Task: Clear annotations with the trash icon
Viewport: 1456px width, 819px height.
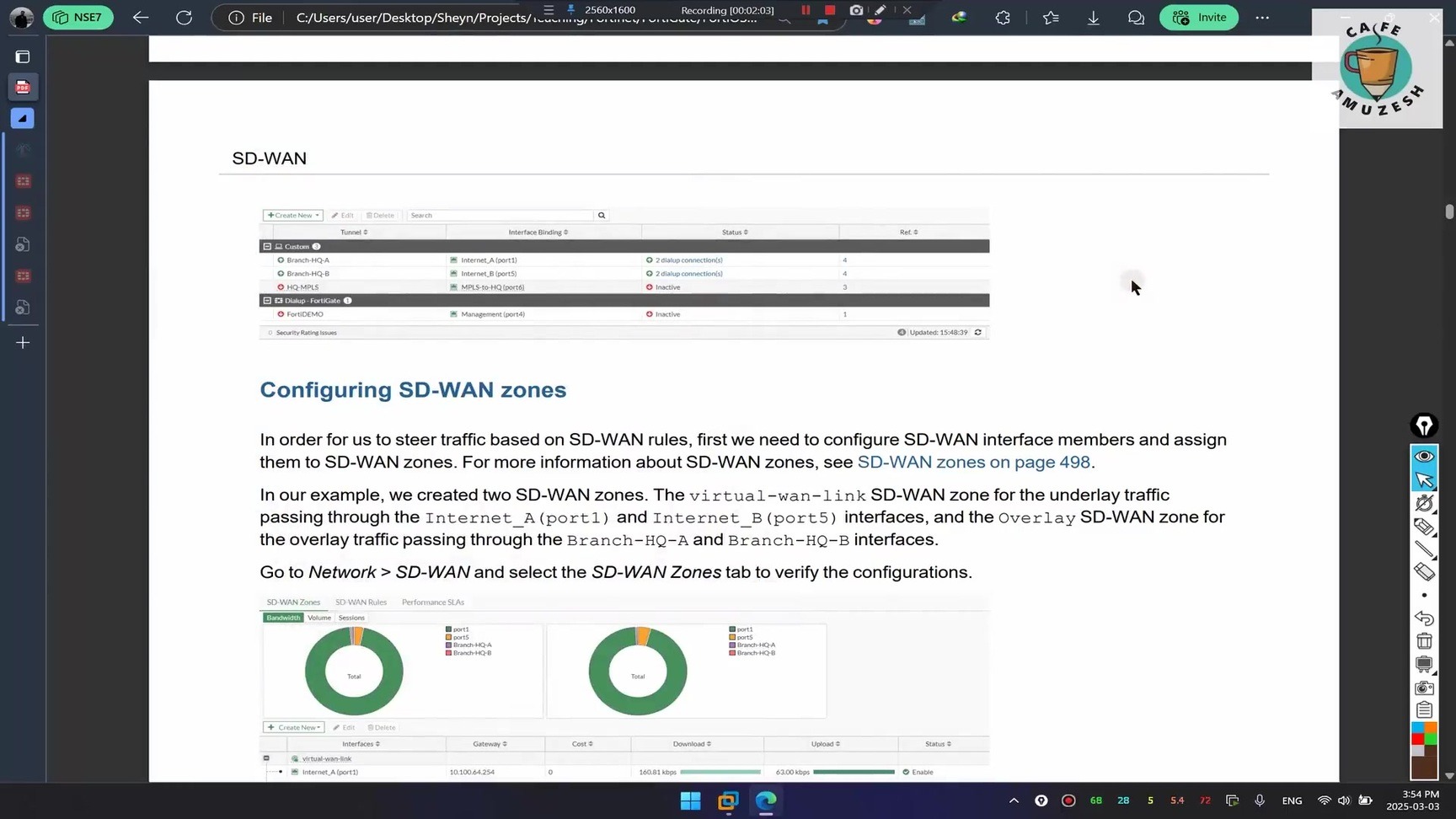Action: (1424, 641)
